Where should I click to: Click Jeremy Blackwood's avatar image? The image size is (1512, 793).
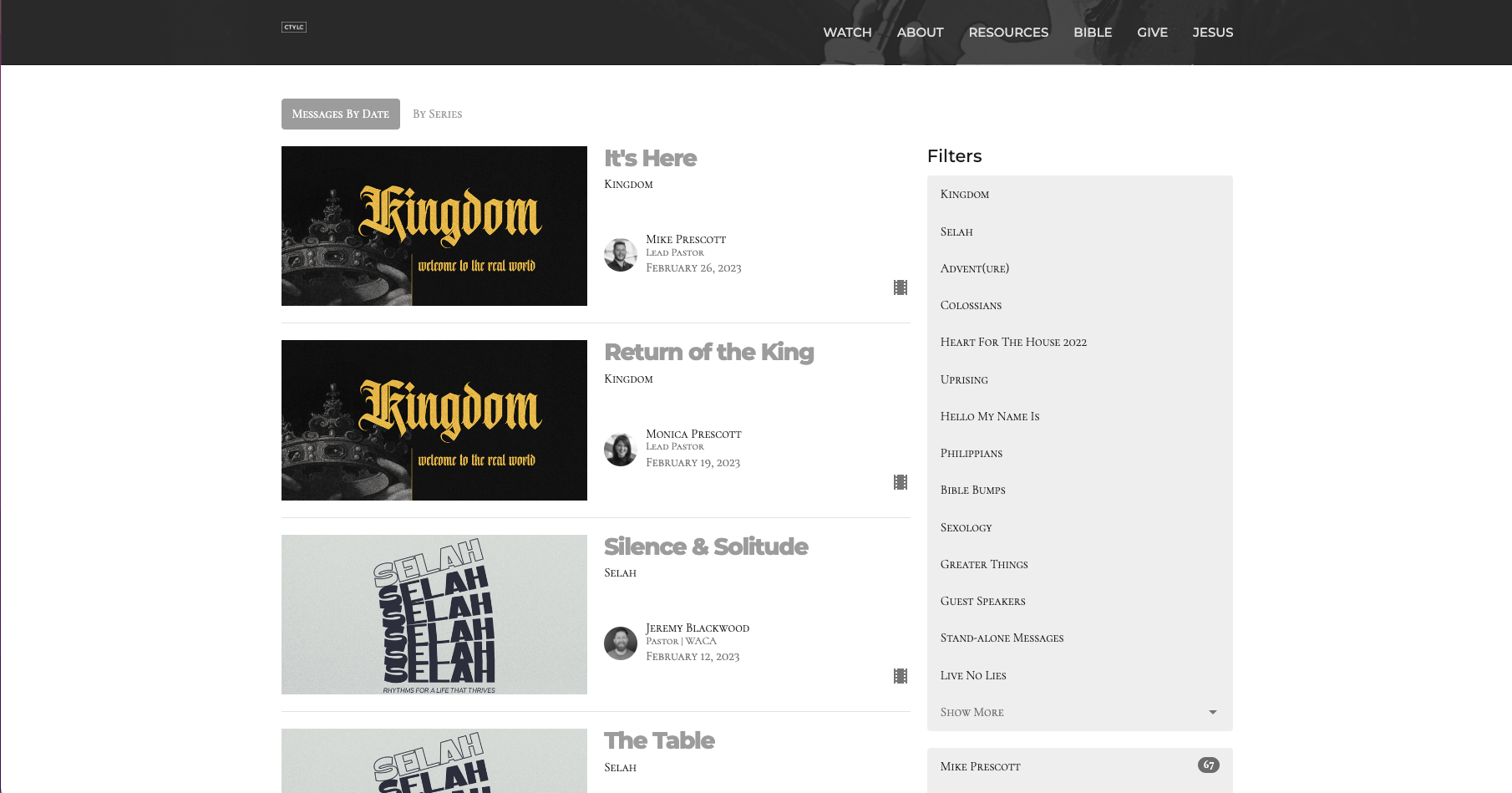pyautogui.click(x=621, y=643)
